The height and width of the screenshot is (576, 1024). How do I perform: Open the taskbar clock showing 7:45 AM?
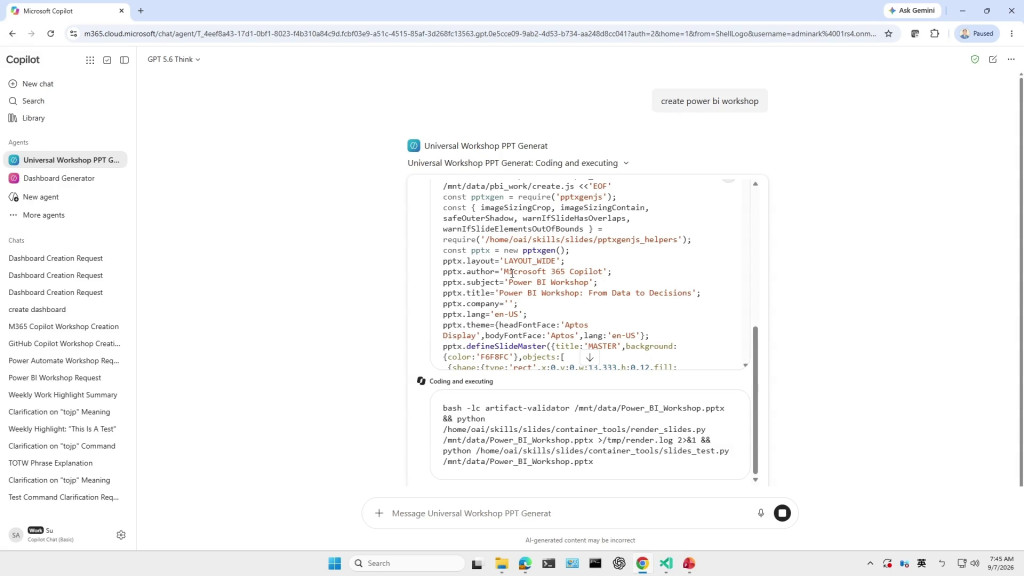(x=1001, y=563)
